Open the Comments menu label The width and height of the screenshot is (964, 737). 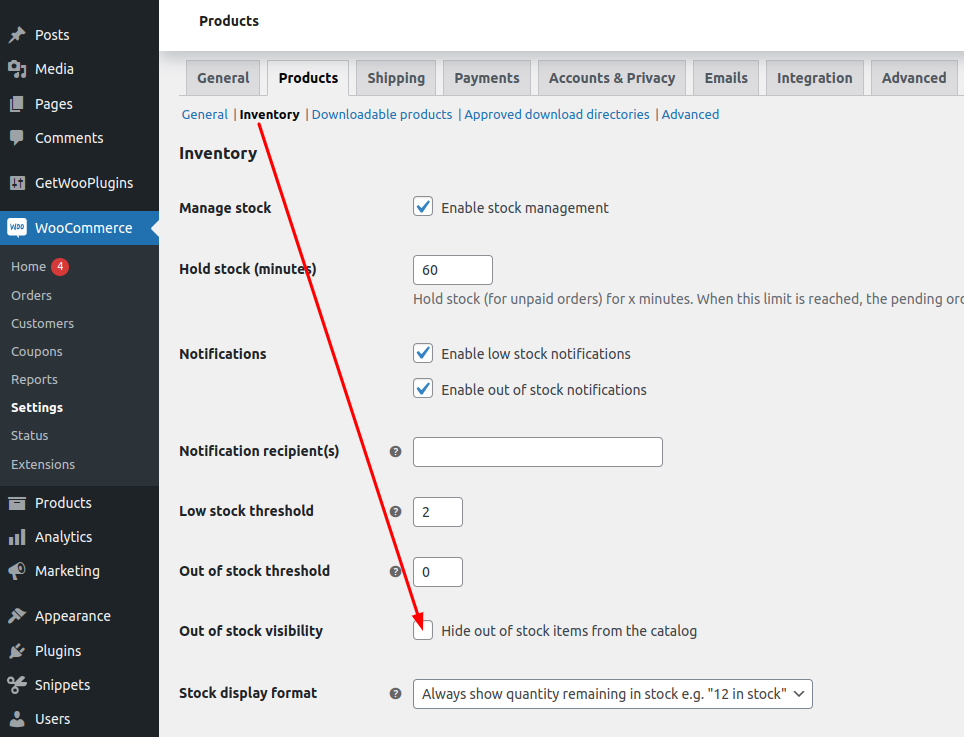(x=69, y=138)
